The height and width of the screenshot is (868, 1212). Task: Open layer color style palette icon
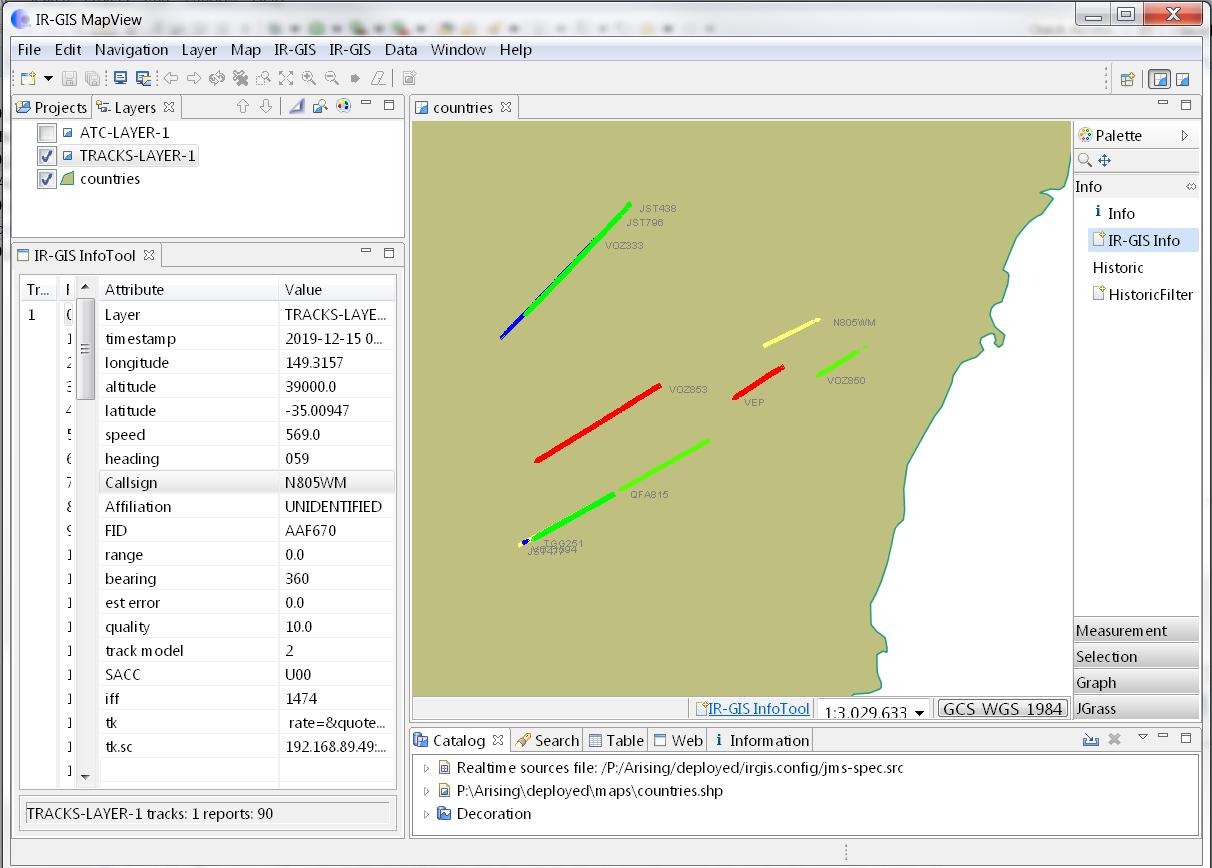point(343,107)
